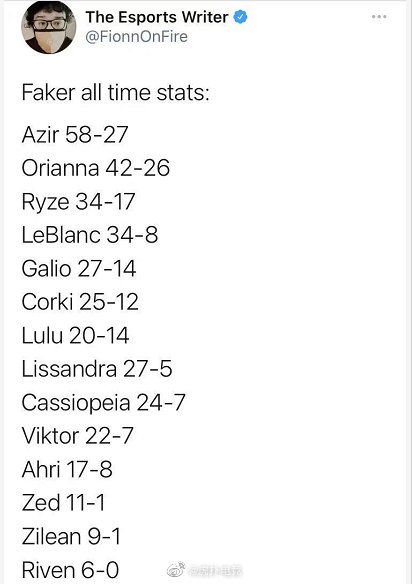The height and width of the screenshot is (584, 412).
Task: Click the Zed 11-1 line
Action: click(x=63, y=502)
